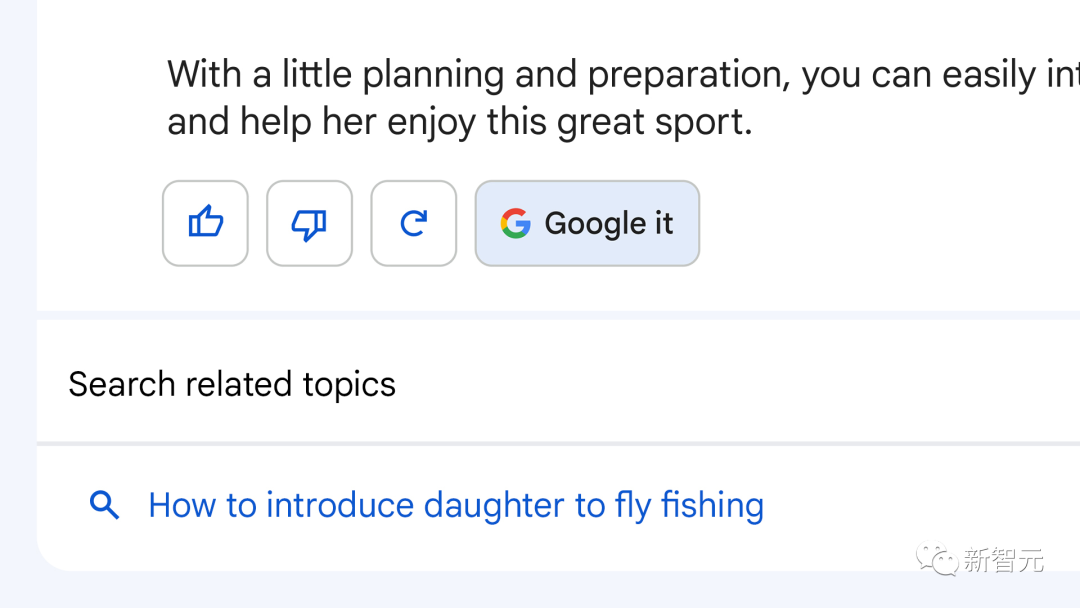1080x608 pixels.
Task: Click the Google G logo
Action: [515, 223]
